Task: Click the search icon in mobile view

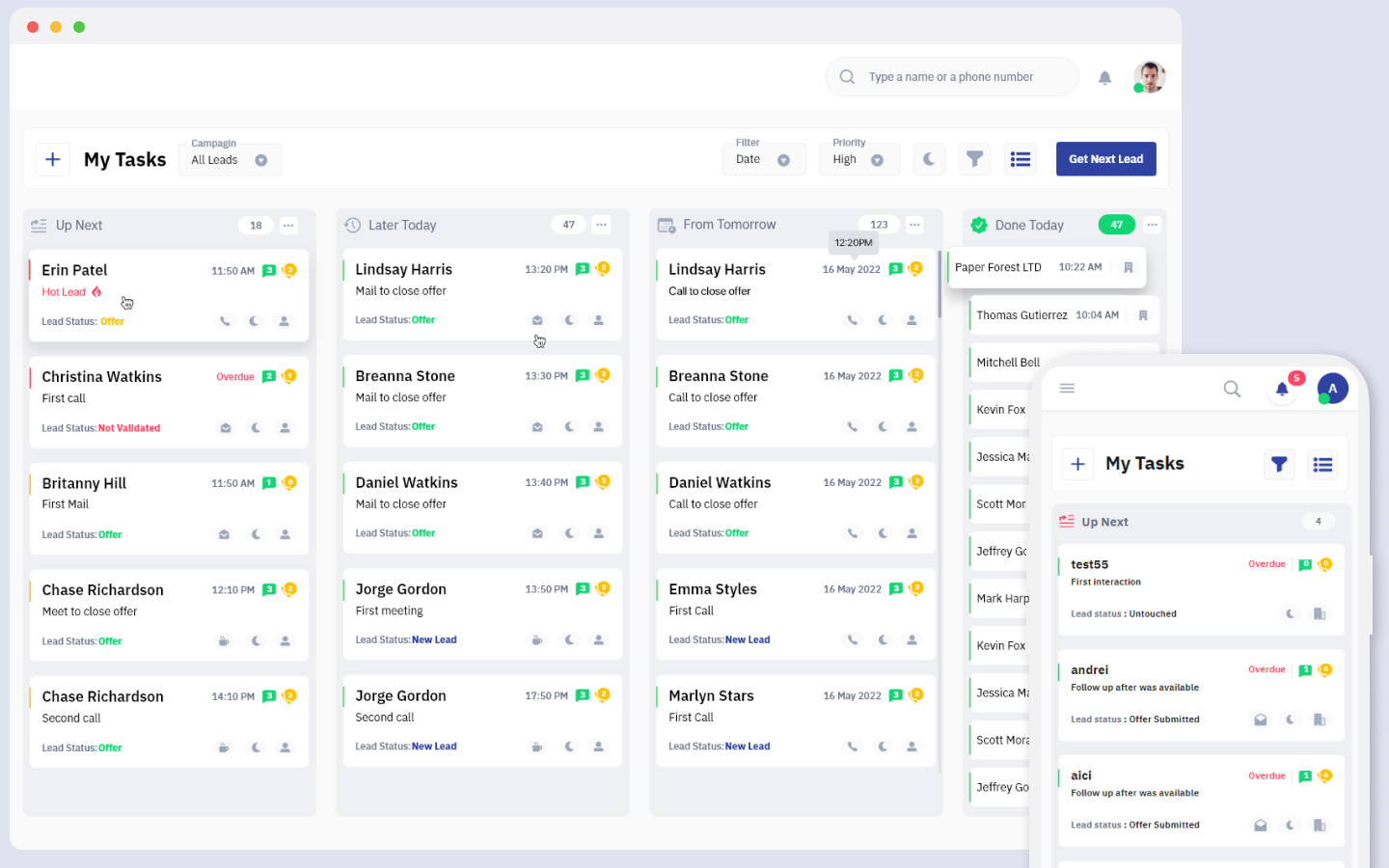Action: coord(1232,389)
